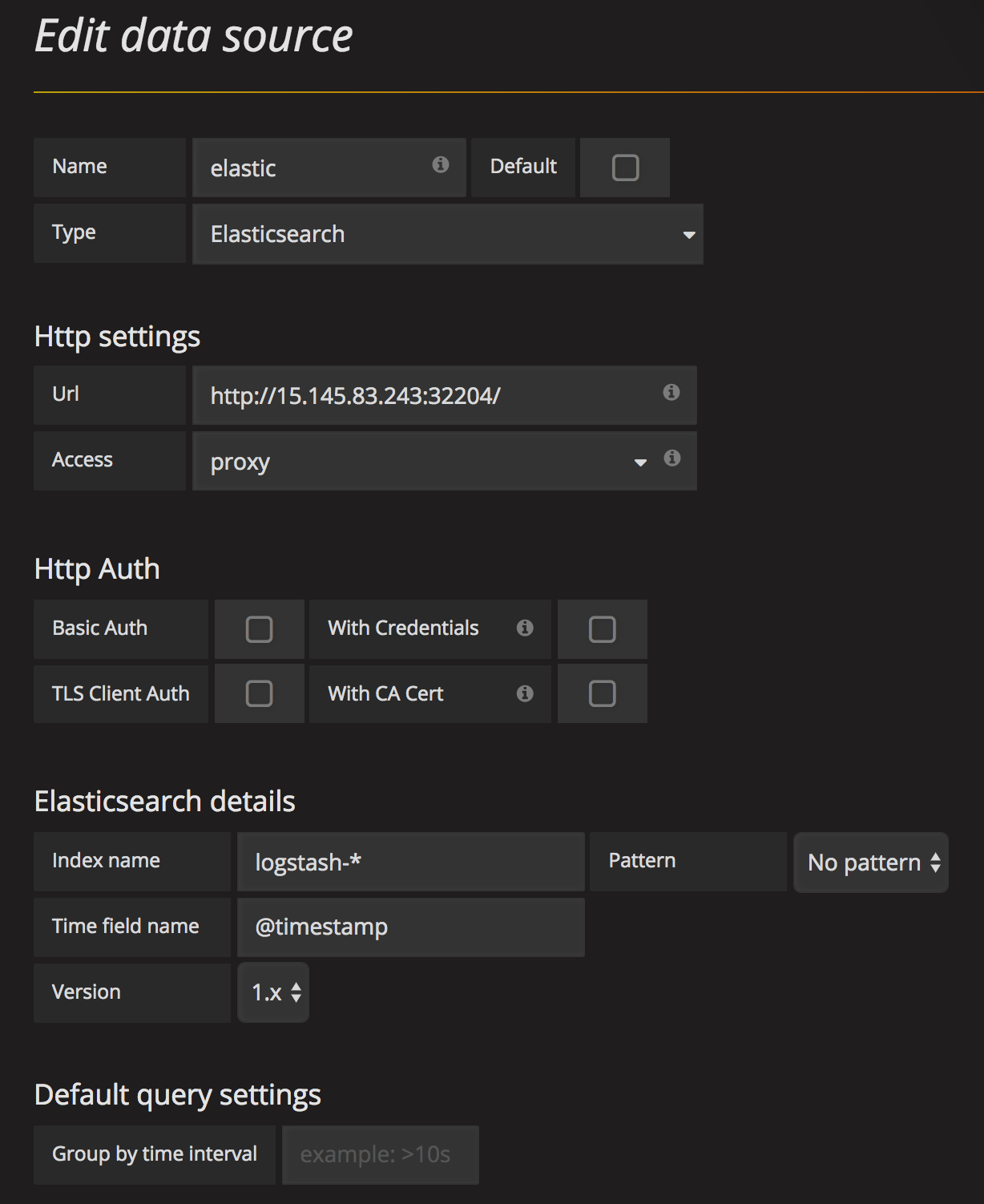Click the Name label
Screen dimensions: 984x1204
click(79, 166)
